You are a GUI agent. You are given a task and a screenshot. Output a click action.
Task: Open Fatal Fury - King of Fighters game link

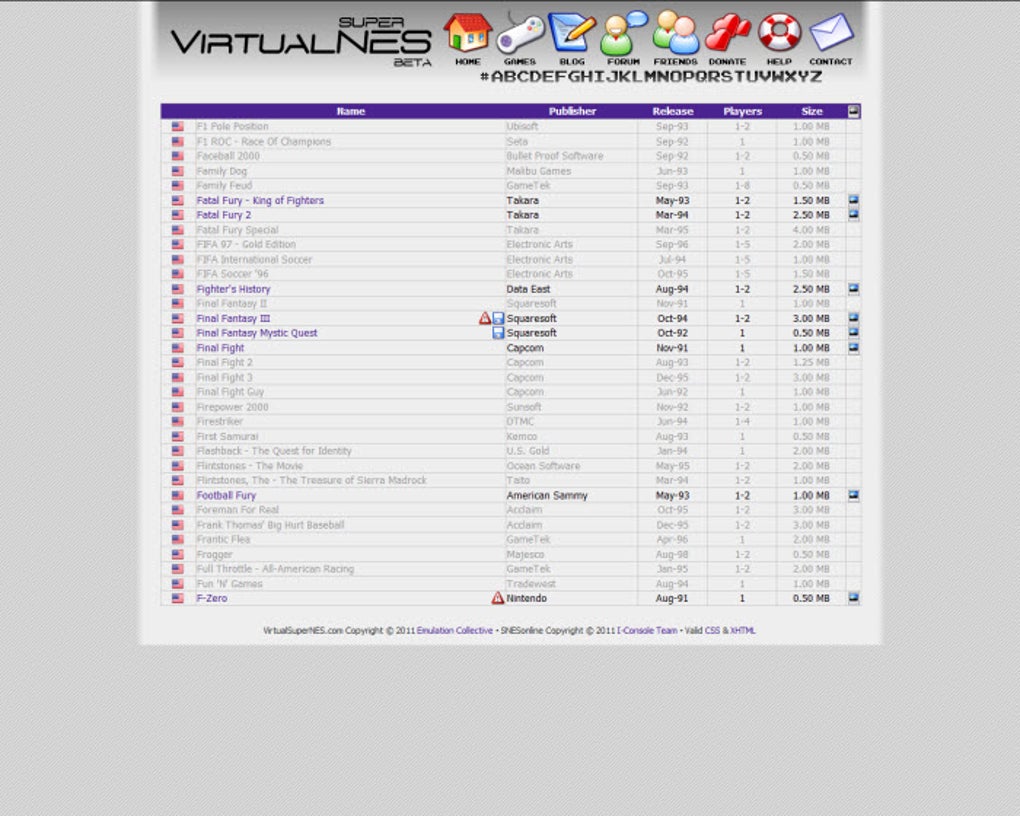[260, 200]
